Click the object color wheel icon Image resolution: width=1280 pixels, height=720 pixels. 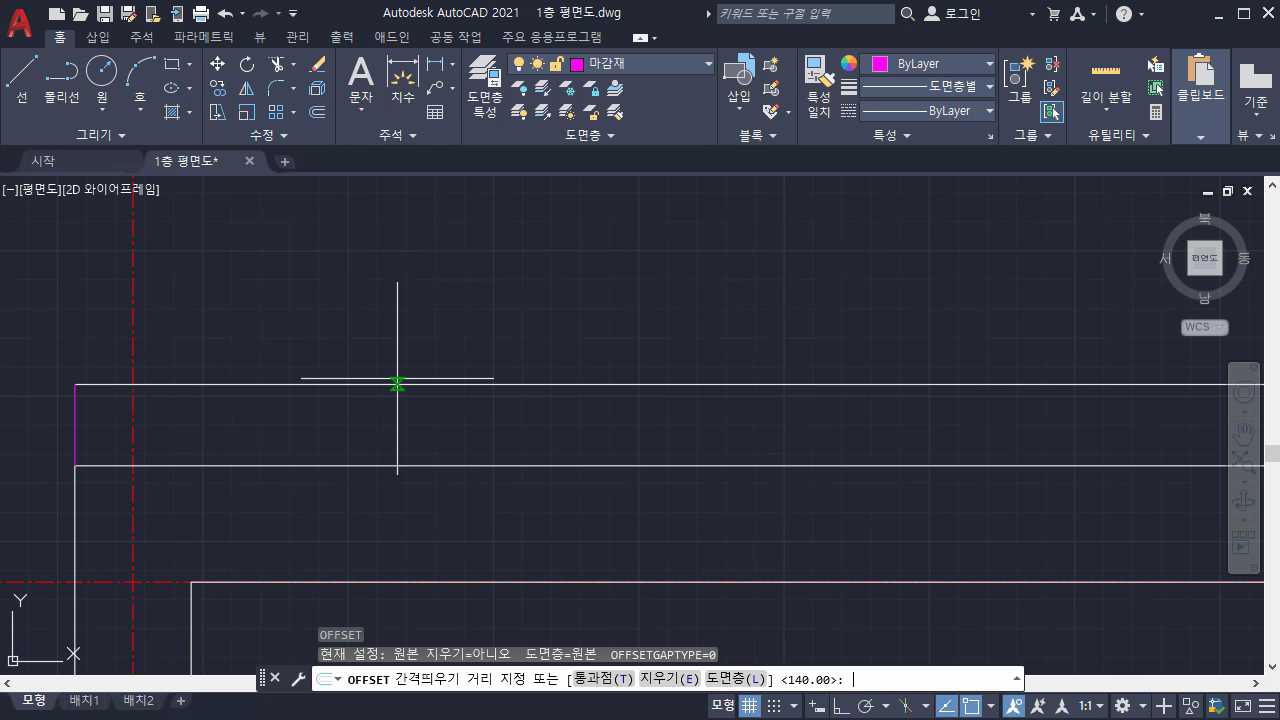pos(849,63)
